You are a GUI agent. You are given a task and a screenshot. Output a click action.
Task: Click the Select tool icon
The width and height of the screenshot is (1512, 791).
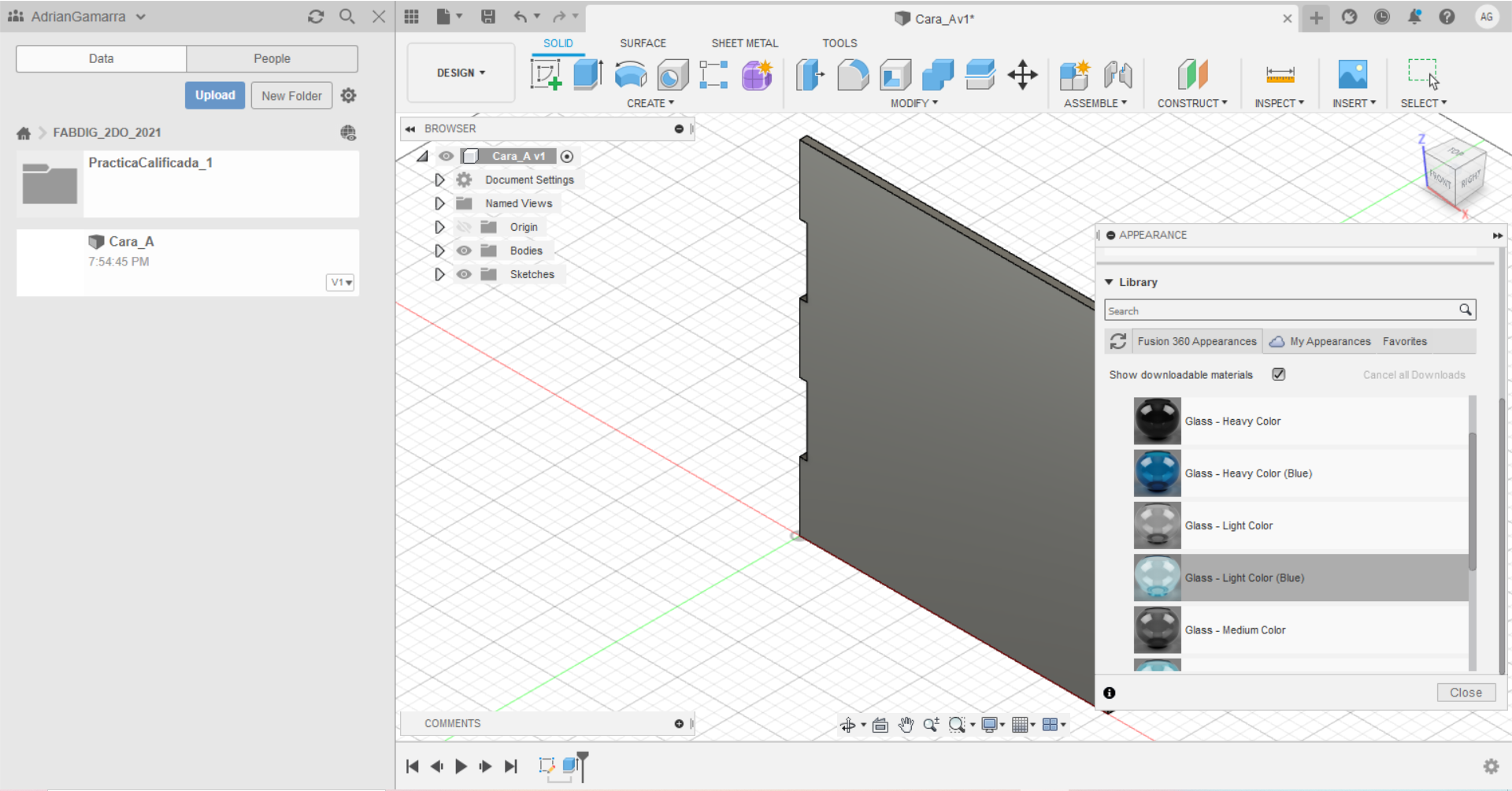point(1423,73)
